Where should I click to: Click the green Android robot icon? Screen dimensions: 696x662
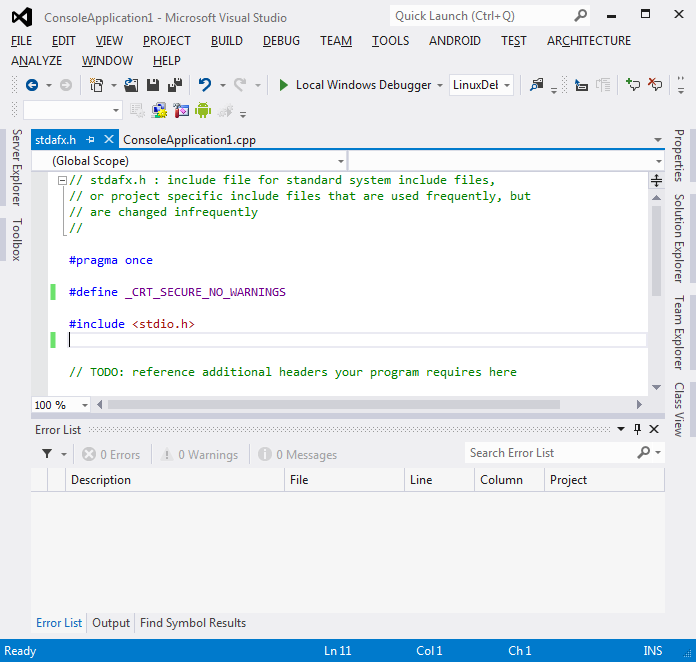[203, 110]
